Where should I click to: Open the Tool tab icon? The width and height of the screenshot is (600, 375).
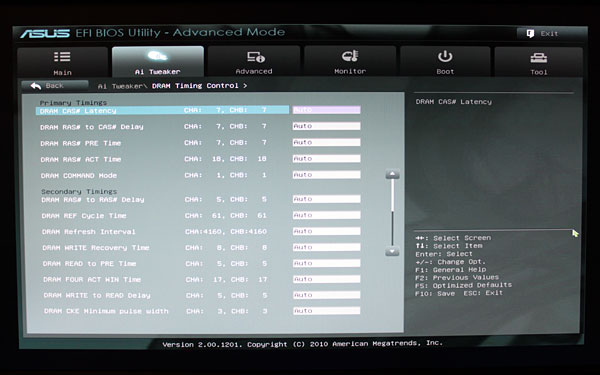click(538, 57)
